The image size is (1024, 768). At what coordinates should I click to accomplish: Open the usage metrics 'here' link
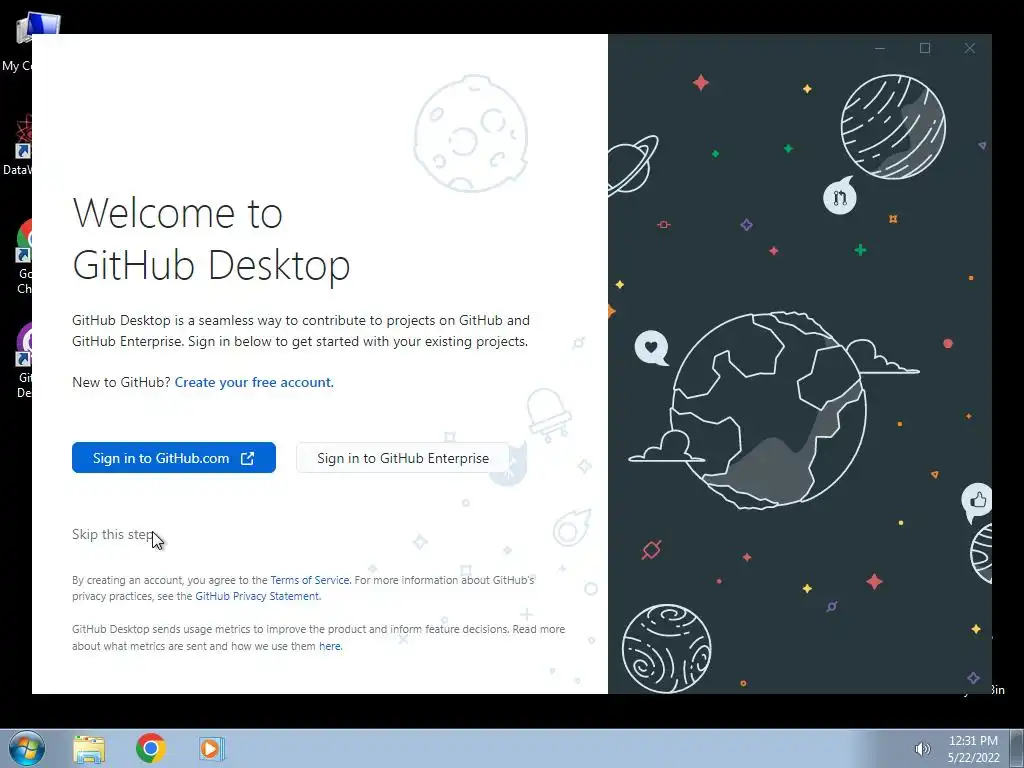click(330, 646)
